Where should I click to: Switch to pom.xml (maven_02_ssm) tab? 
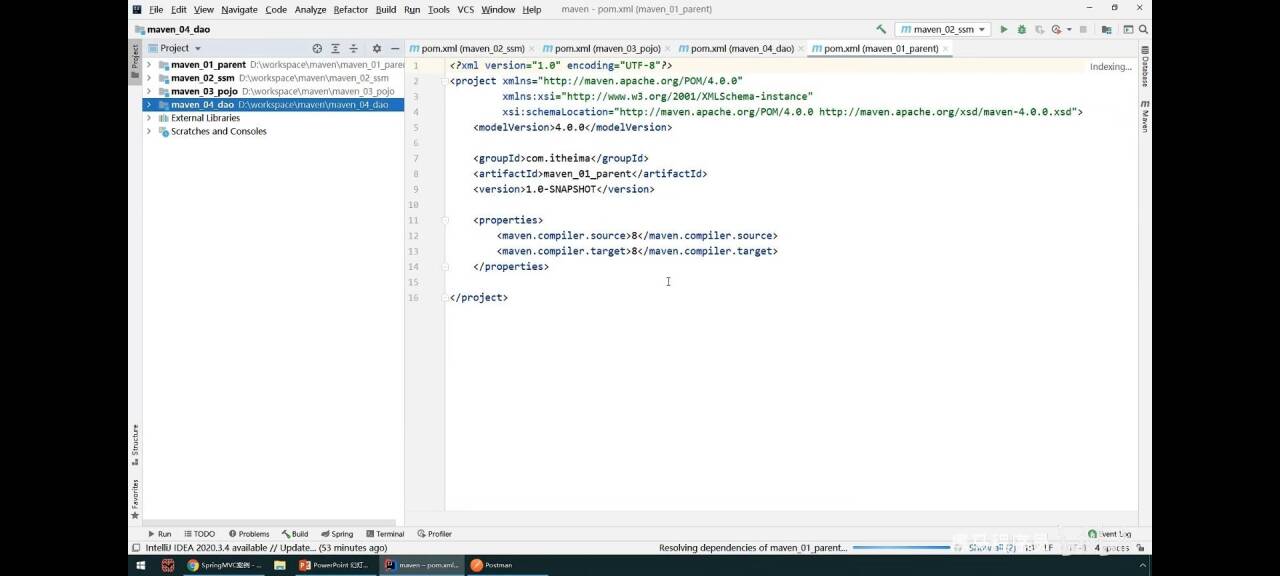pyautogui.click(x=473, y=48)
